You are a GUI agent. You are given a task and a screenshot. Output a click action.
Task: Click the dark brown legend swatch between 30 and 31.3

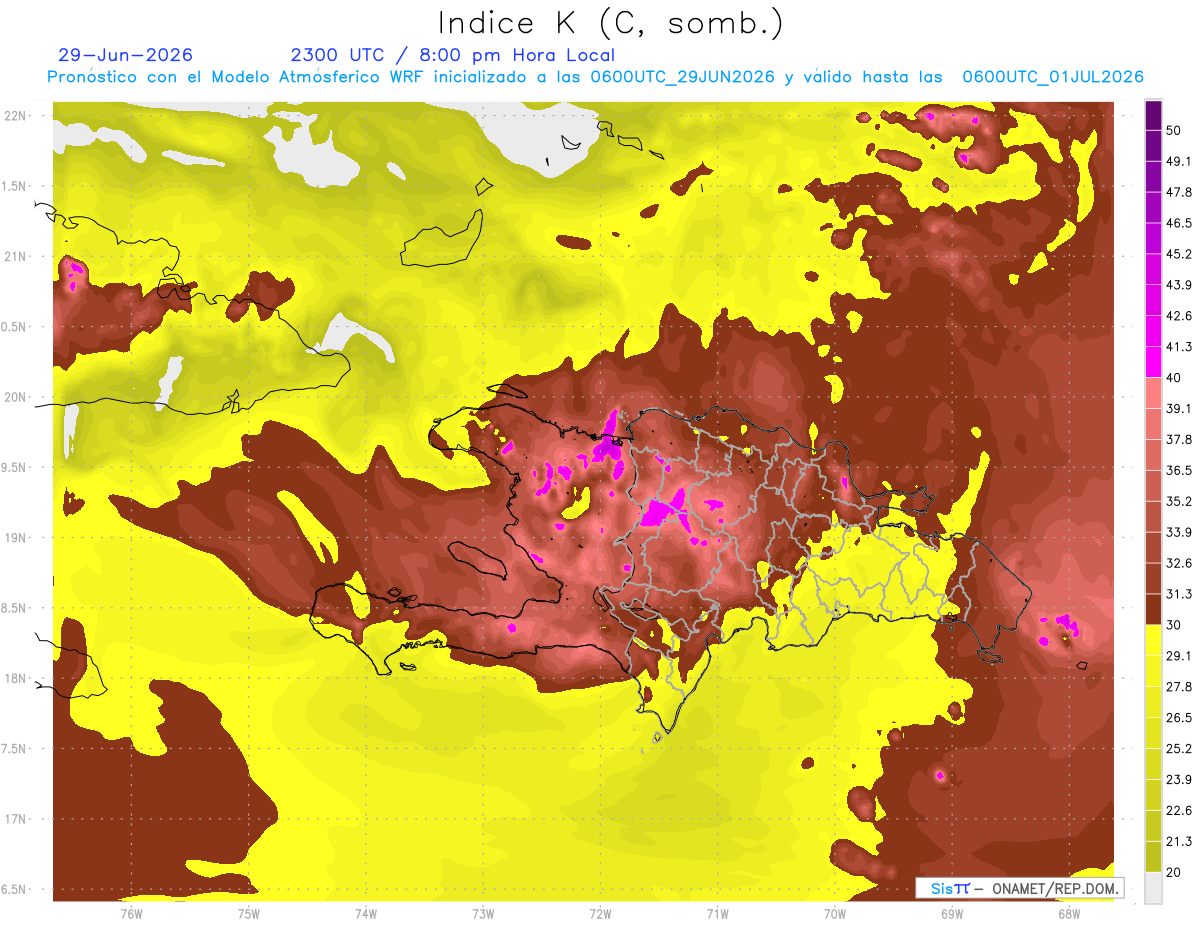(x=1153, y=609)
